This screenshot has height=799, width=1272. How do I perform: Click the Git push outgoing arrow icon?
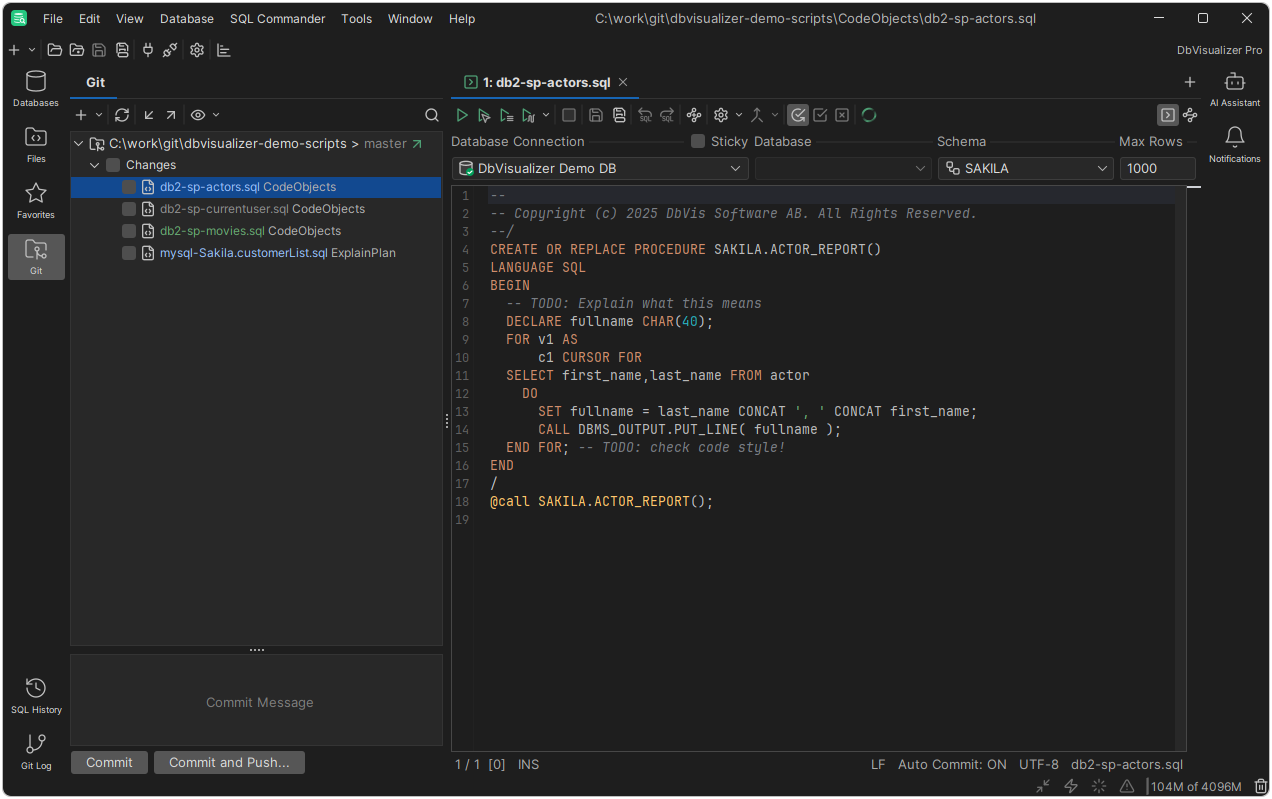click(x=171, y=115)
